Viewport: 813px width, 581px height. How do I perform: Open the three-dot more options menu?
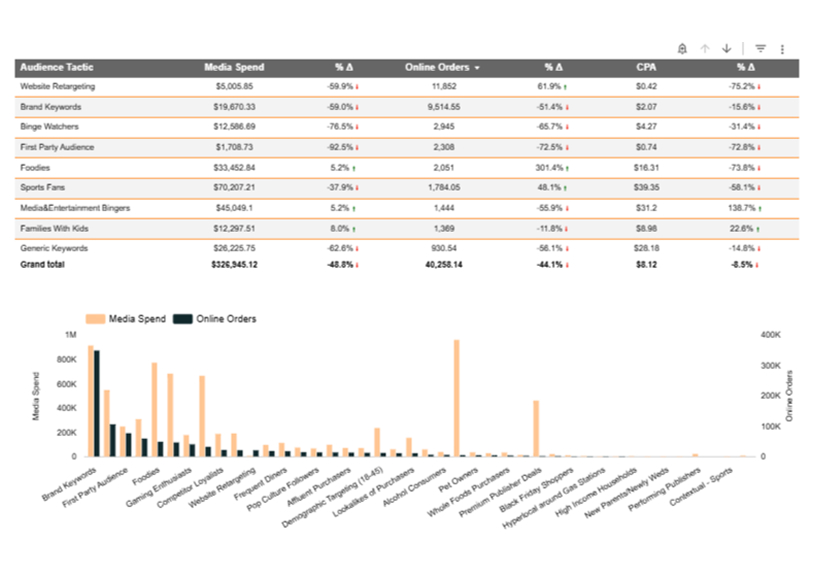tap(782, 48)
